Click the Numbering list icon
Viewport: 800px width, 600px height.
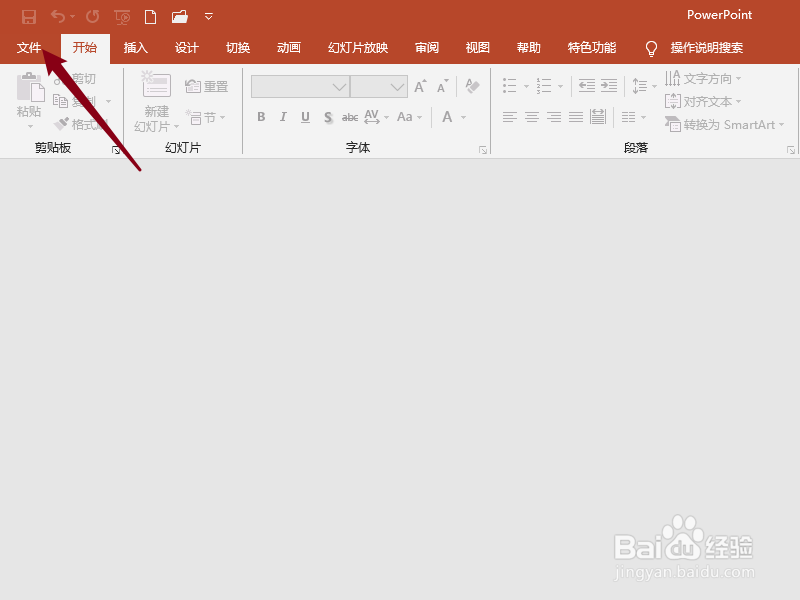point(544,86)
